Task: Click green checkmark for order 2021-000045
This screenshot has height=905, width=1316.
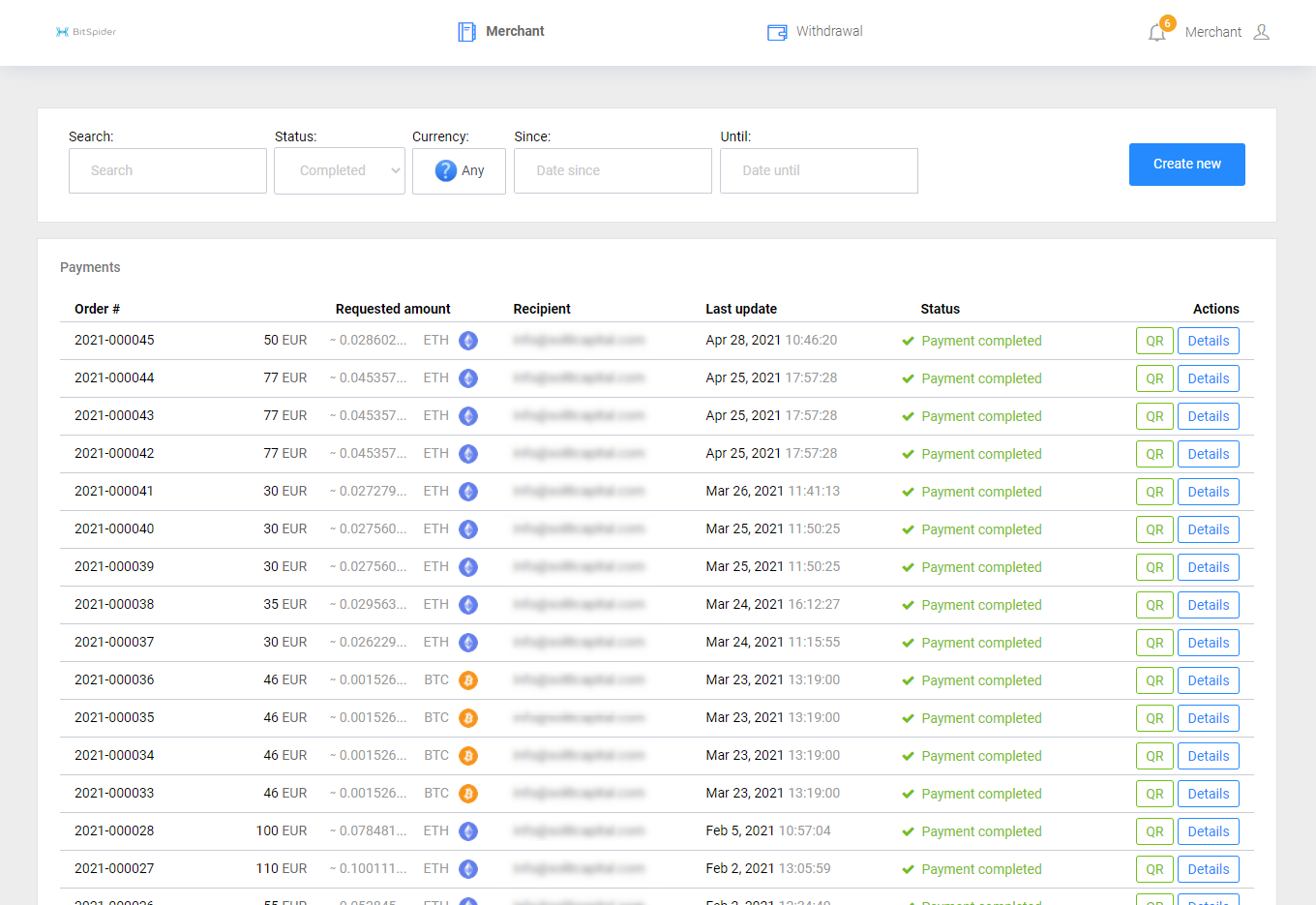Action: click(x=908, y=341)
